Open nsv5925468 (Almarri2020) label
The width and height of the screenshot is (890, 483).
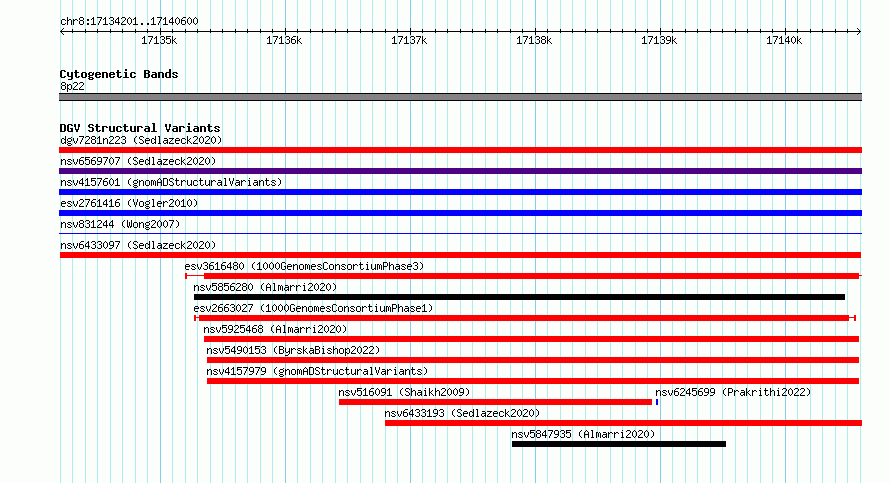click(275, 329)
